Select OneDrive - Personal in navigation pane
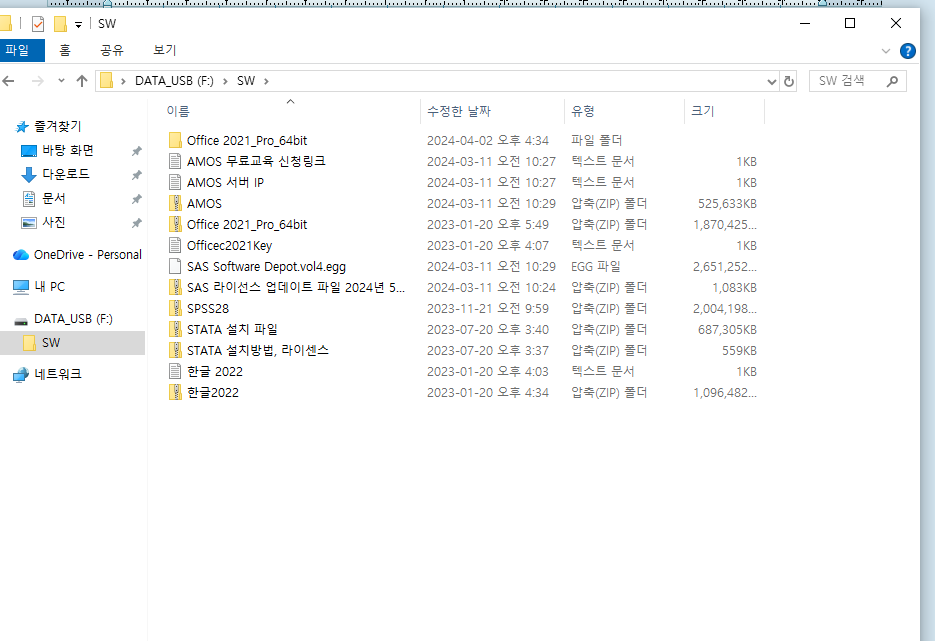935x641 pixels. [88, 255]
